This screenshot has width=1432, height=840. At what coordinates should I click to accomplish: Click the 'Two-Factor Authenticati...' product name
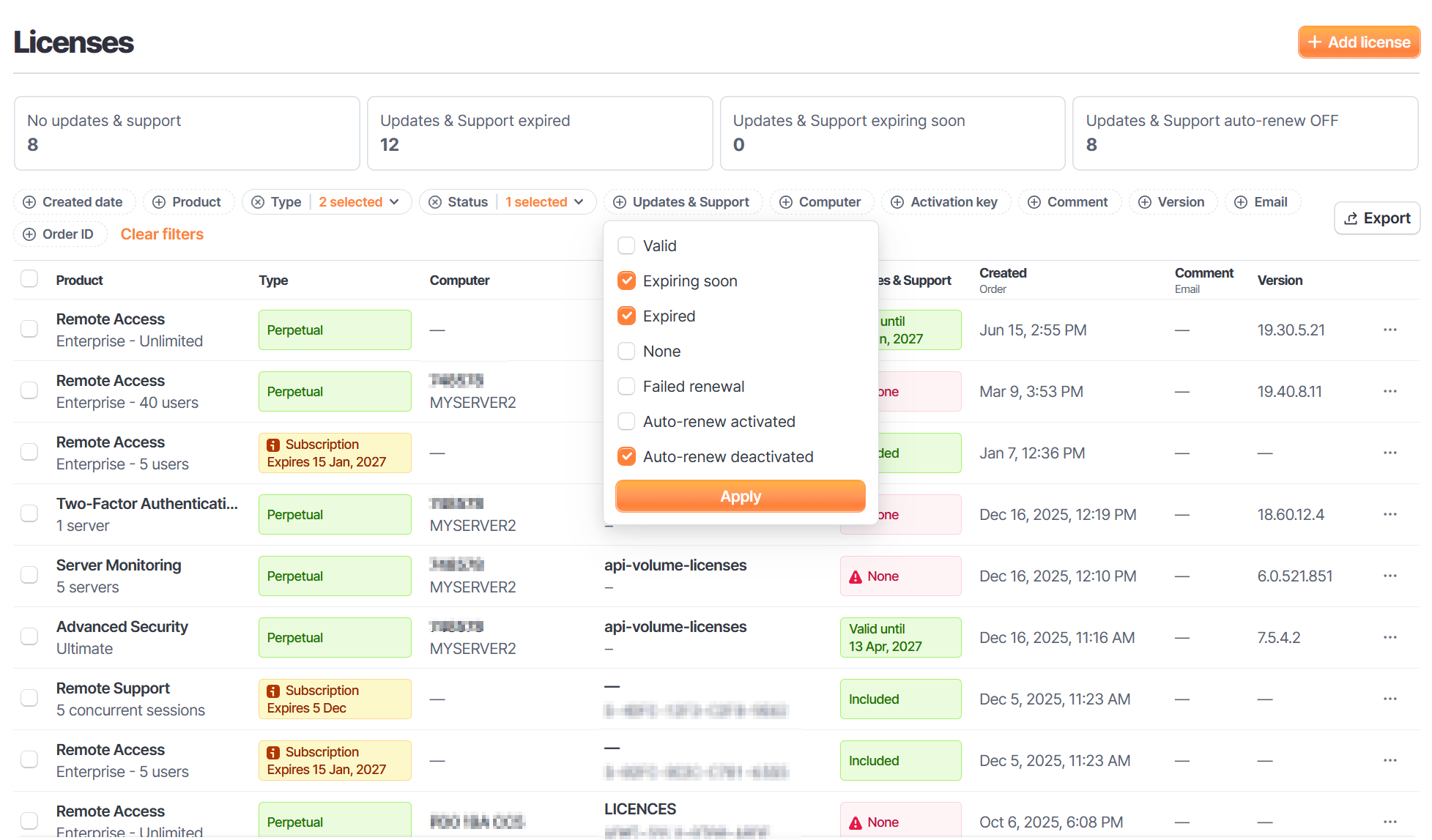[146, 503]
